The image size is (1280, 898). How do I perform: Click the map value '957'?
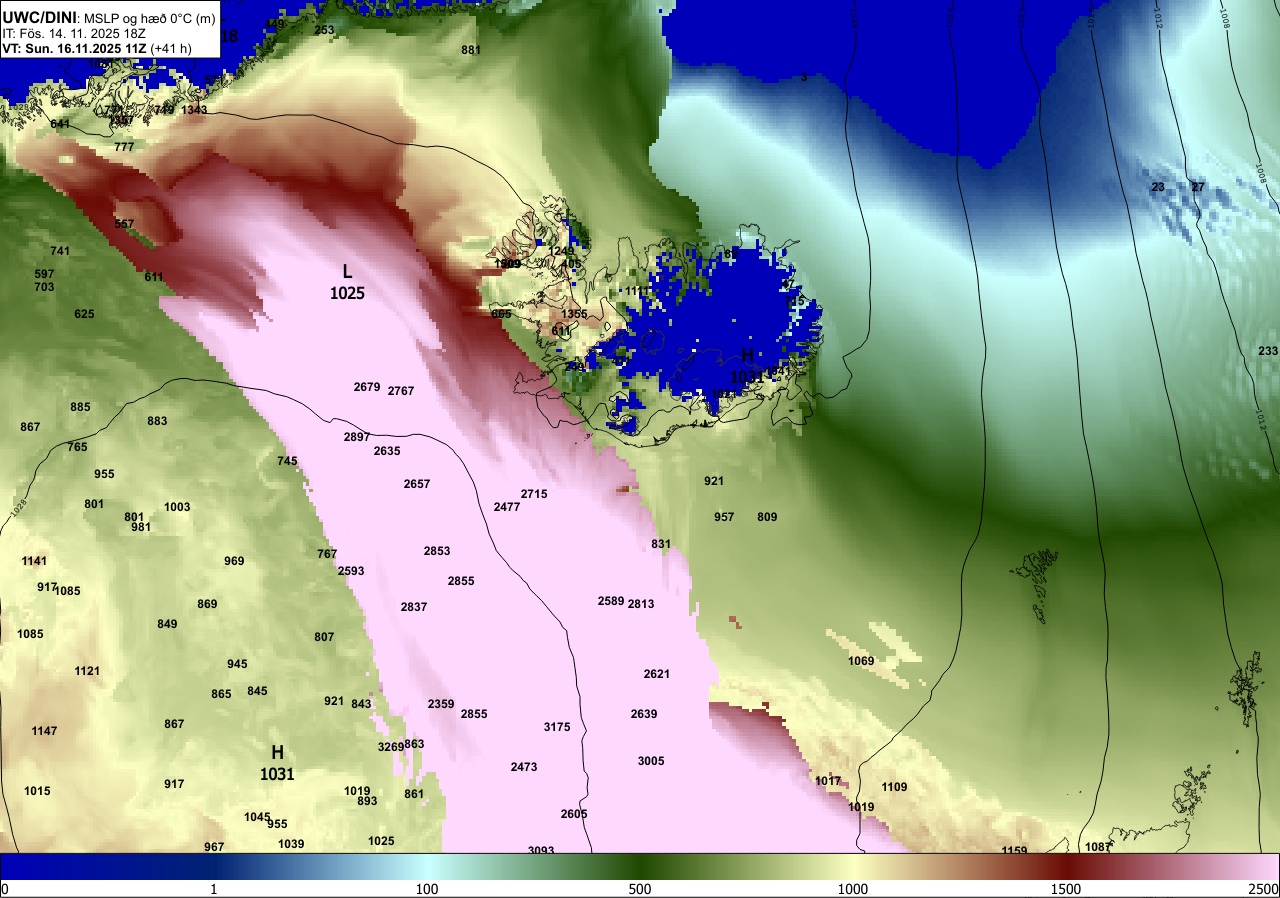pyautogui.click(x=724, y=517)
